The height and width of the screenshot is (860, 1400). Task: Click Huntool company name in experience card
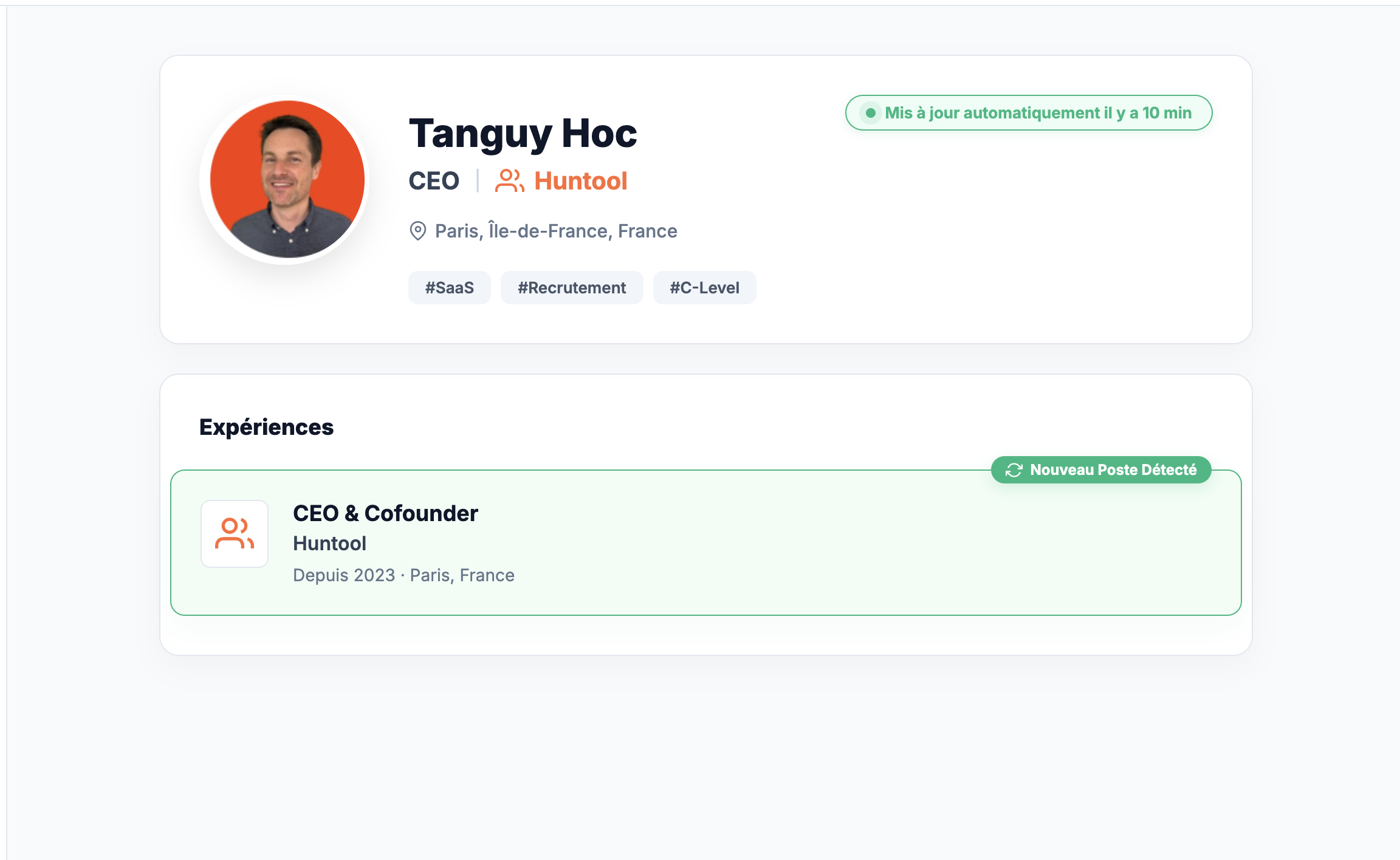click(329, 544)
